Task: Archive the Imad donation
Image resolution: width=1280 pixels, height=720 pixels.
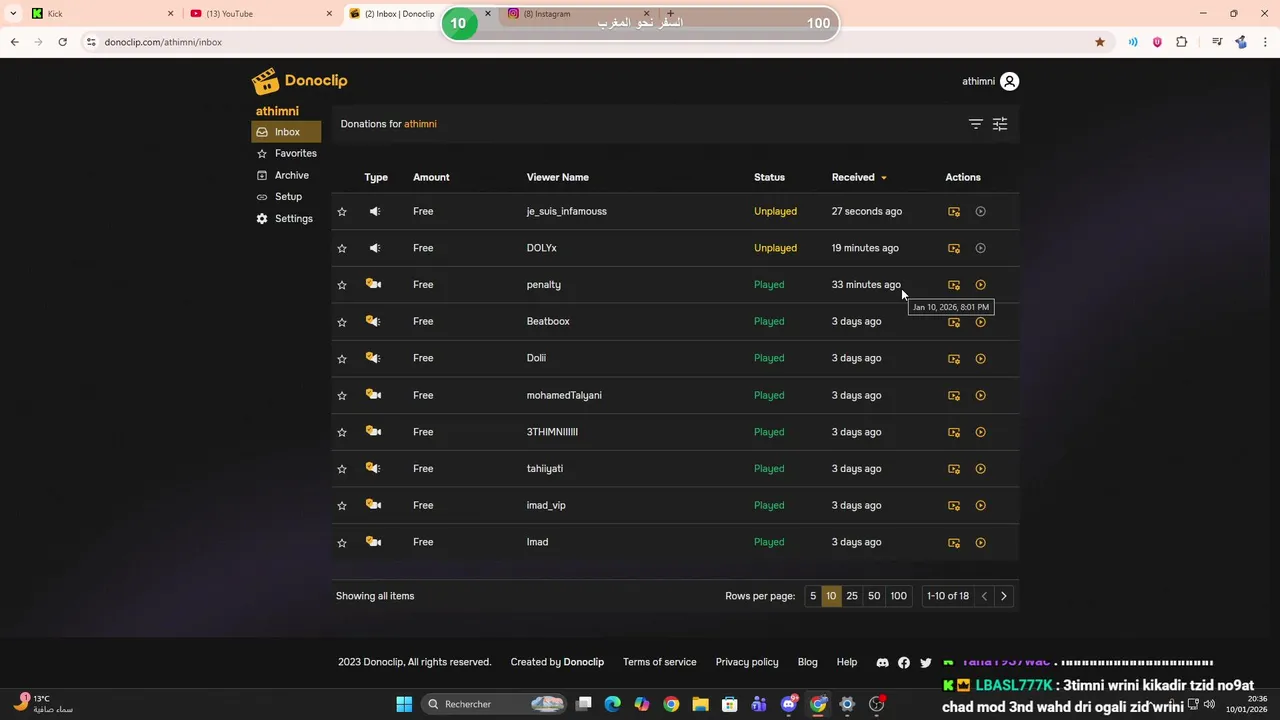Action: tap(954, 542)
